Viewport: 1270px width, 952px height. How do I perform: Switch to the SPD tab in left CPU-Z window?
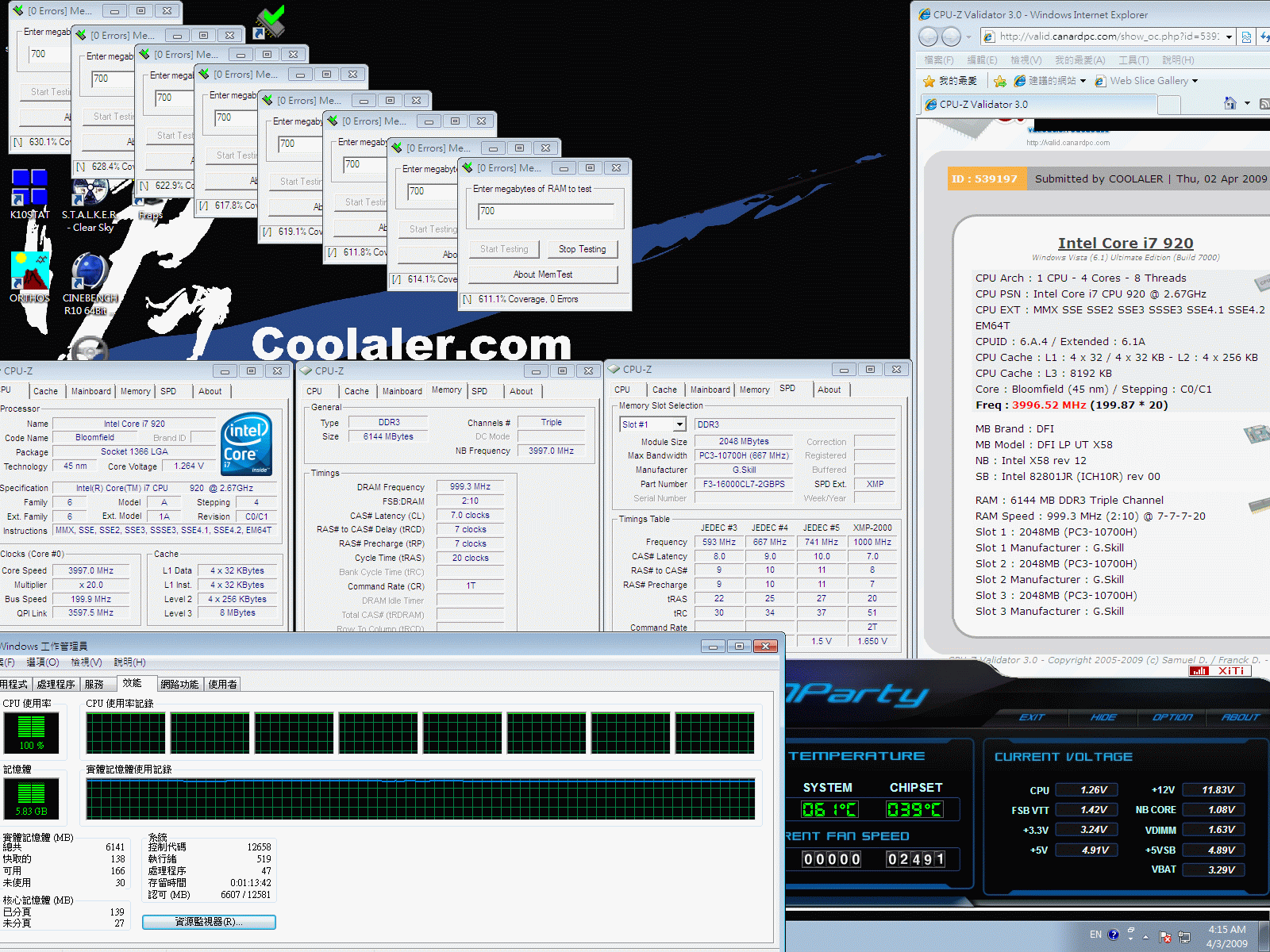[168, 391]
